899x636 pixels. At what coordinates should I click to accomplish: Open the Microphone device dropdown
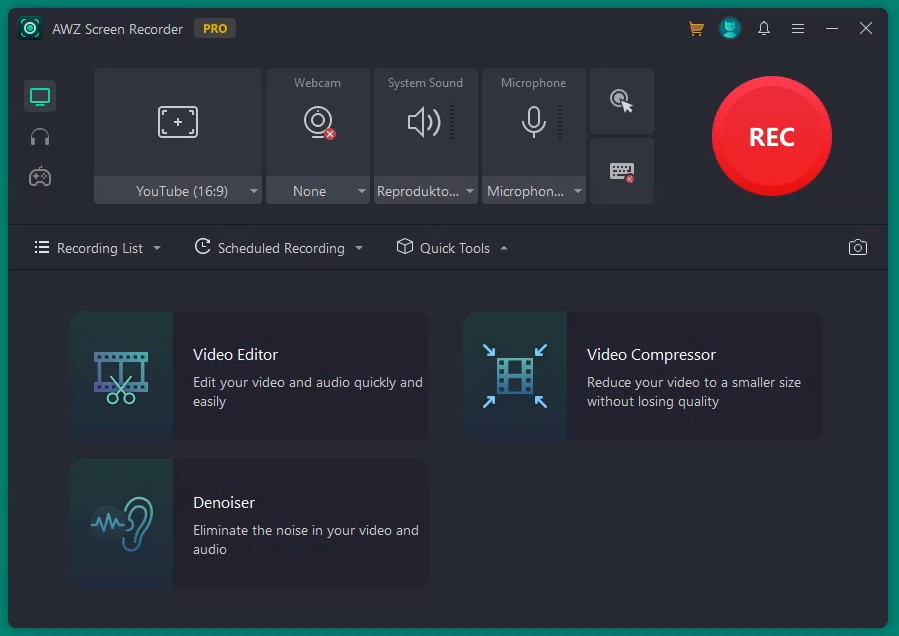[533, 191]
